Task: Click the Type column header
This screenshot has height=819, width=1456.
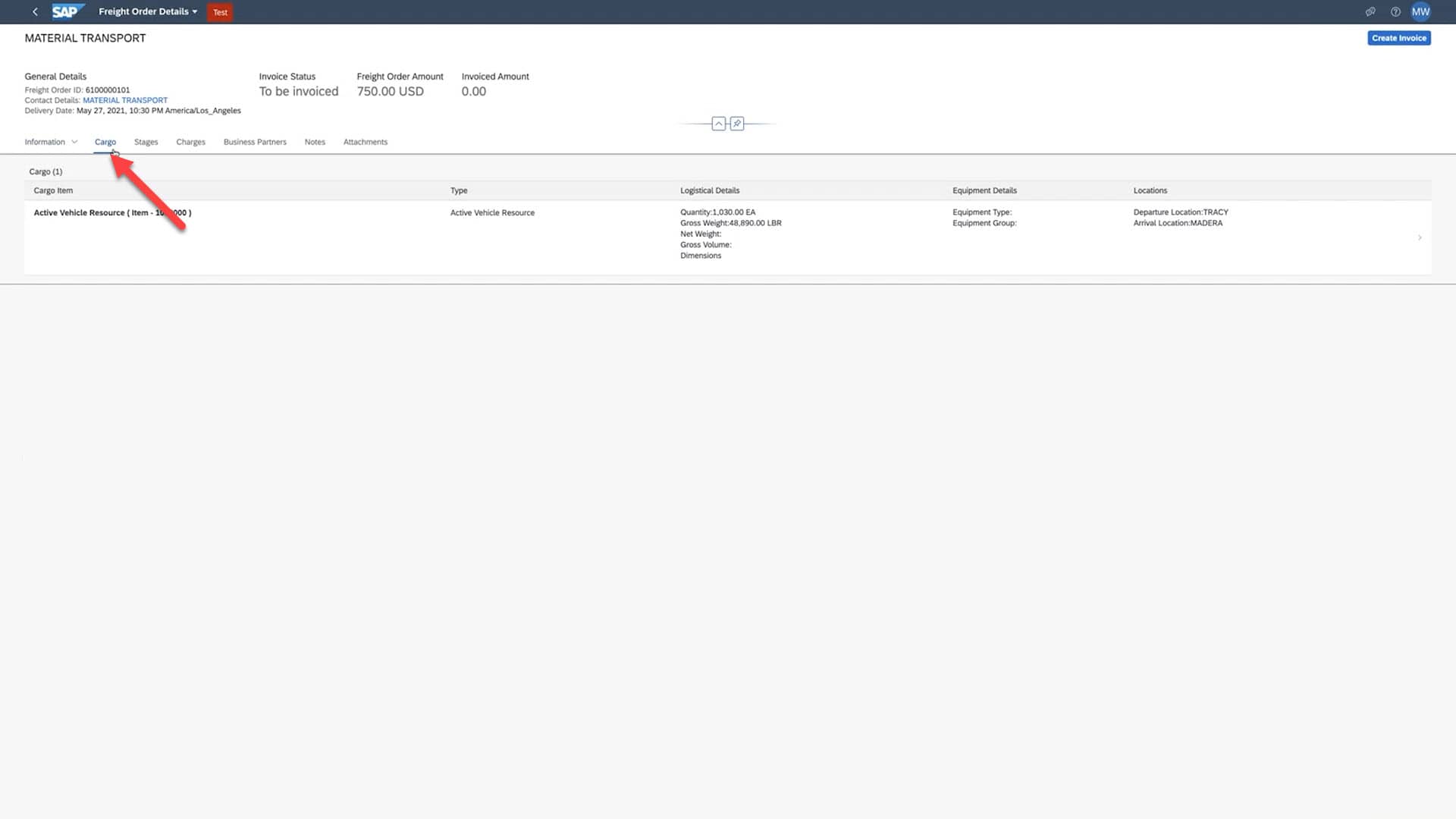Action: point(459,190)
